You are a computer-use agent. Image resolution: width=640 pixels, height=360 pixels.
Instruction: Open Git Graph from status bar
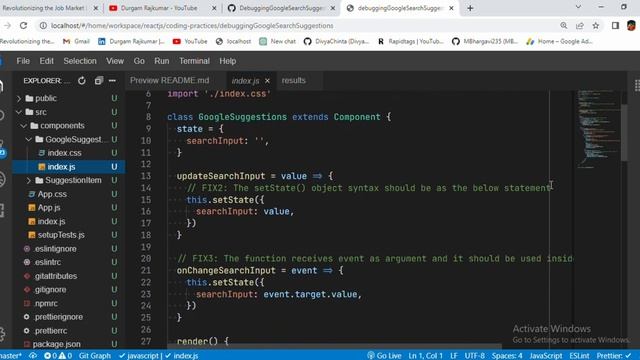click(x=95, y=356)
